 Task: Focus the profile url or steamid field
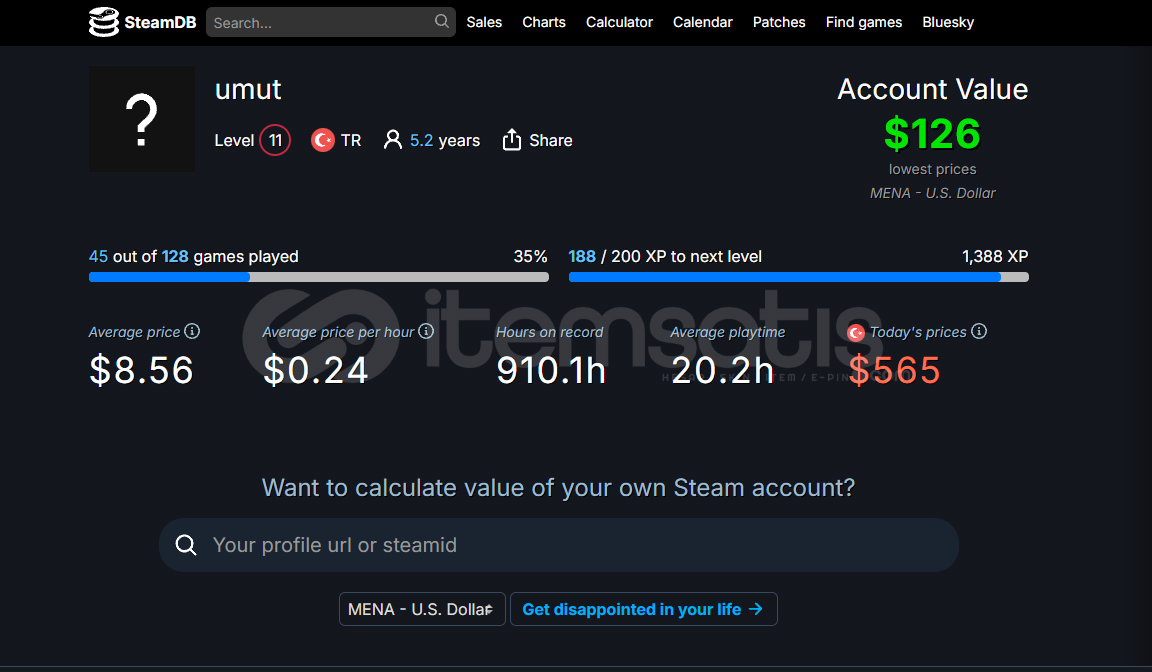click(x=558, y=545)
